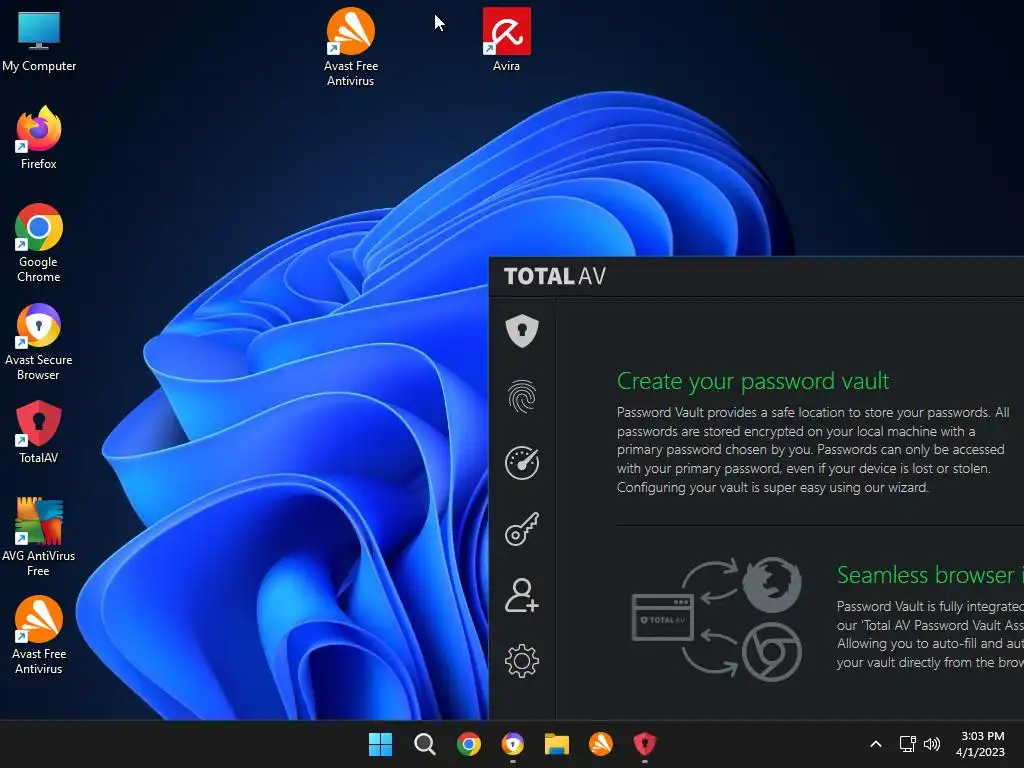The height and width of the screenshot is (768, 1024).
Task: Open the Windows Start menu
Action: click(381, 744)
